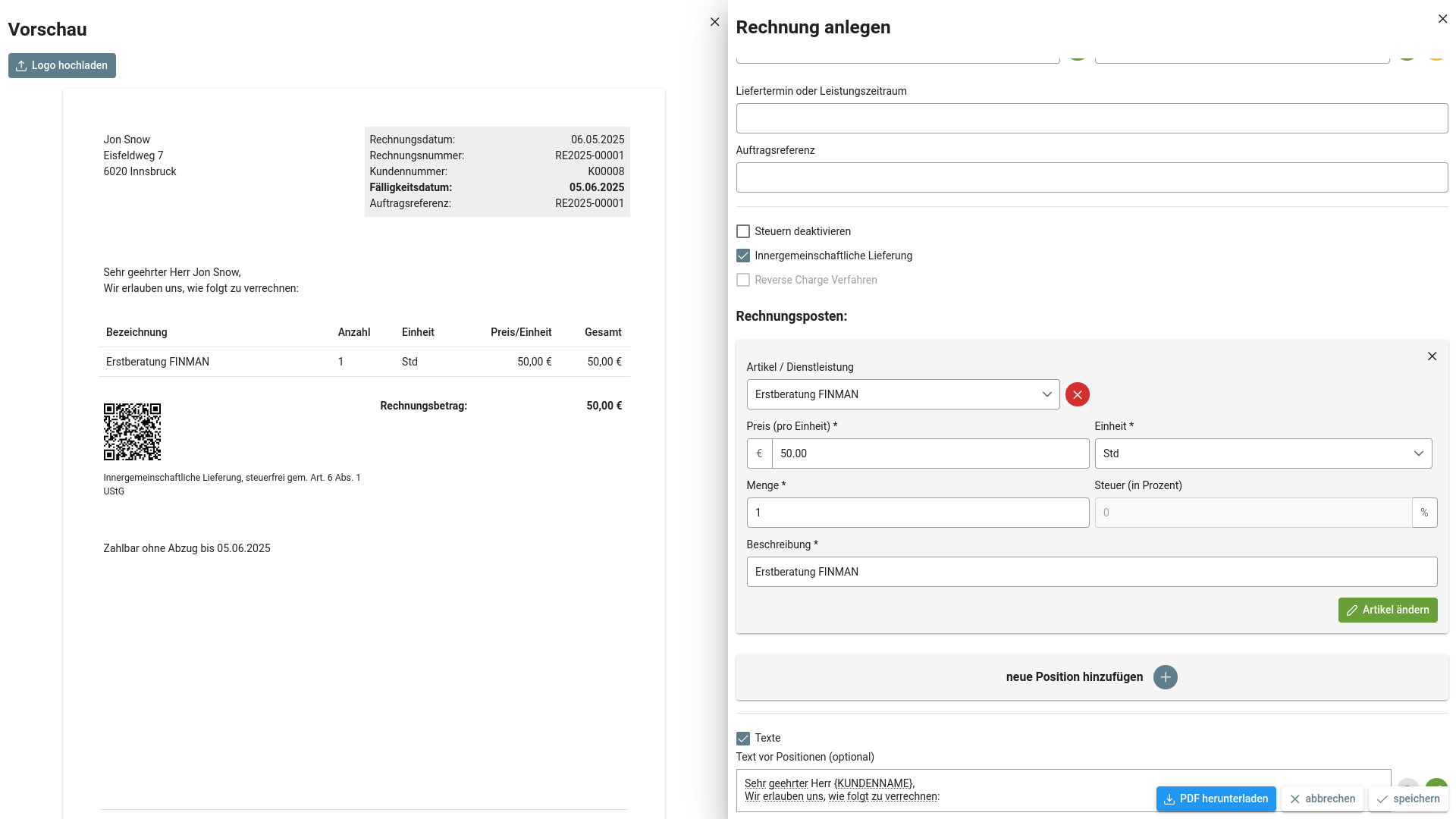Click the Liefertermin oder Leistungszeitraum field
The width and height of the screenshot is (1456, 819).
(x=1091, y=118)
